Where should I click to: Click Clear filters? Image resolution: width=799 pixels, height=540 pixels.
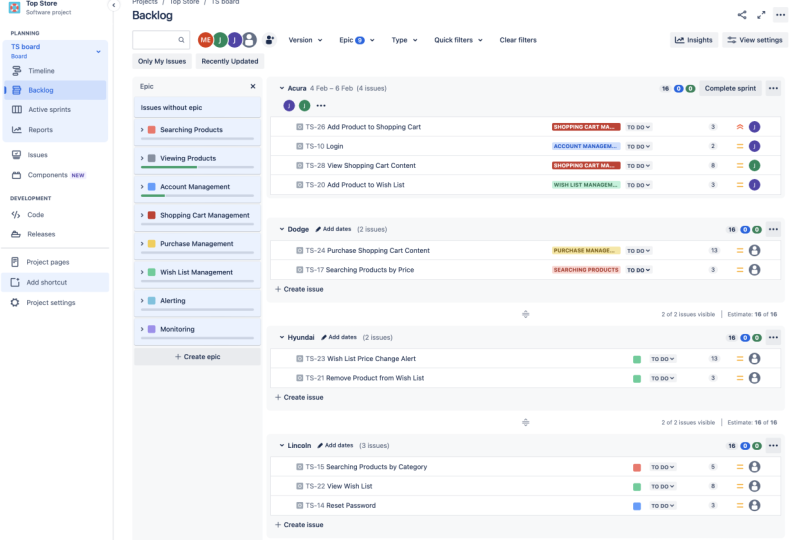coord(518,40)
